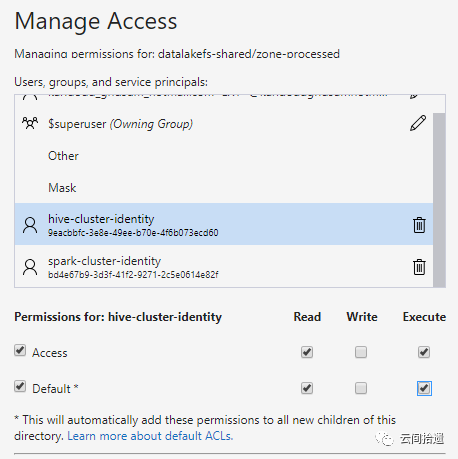Select the Other entry in list
The image size is (458, 459).
(224, 156)
